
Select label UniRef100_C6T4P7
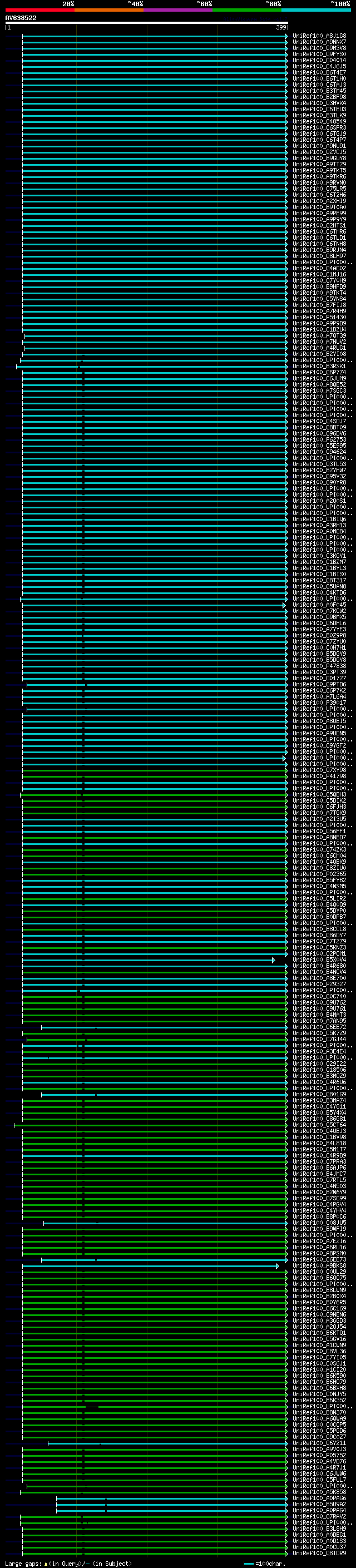pyautogui.click(x=319, y=140)
